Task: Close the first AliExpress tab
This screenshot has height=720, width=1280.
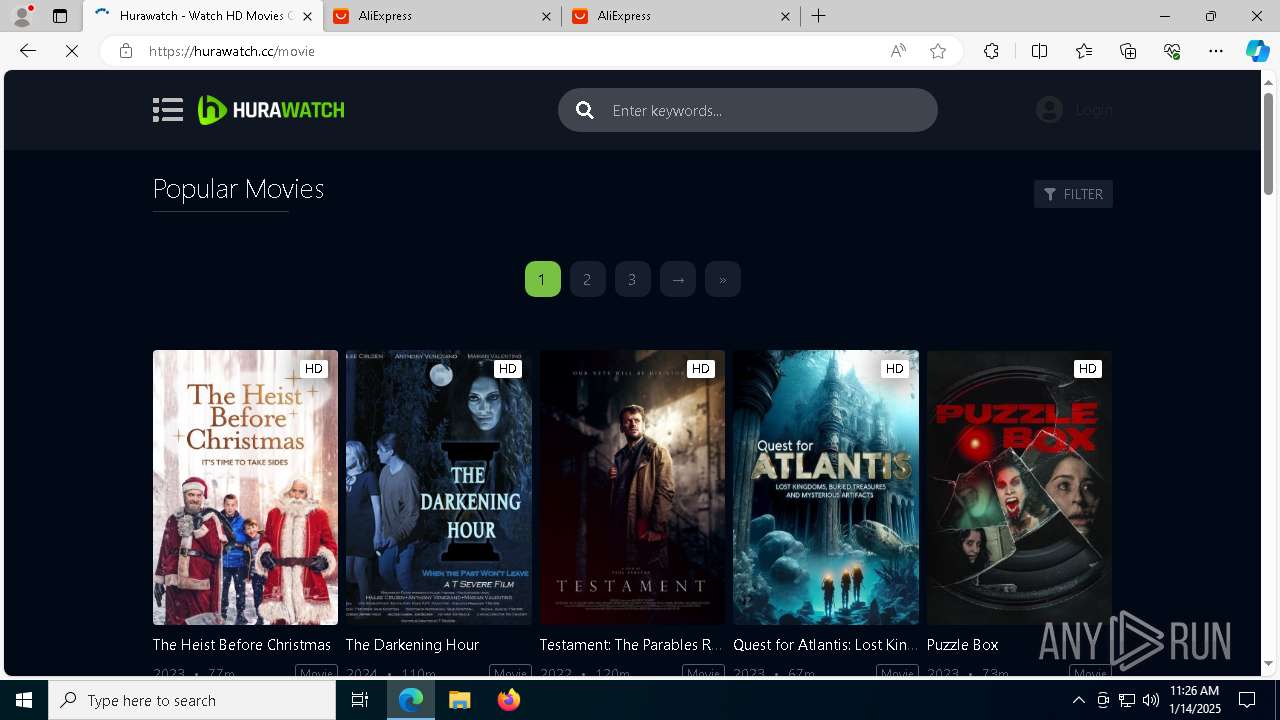Action: pyautogui.click(x=546, y=16)
